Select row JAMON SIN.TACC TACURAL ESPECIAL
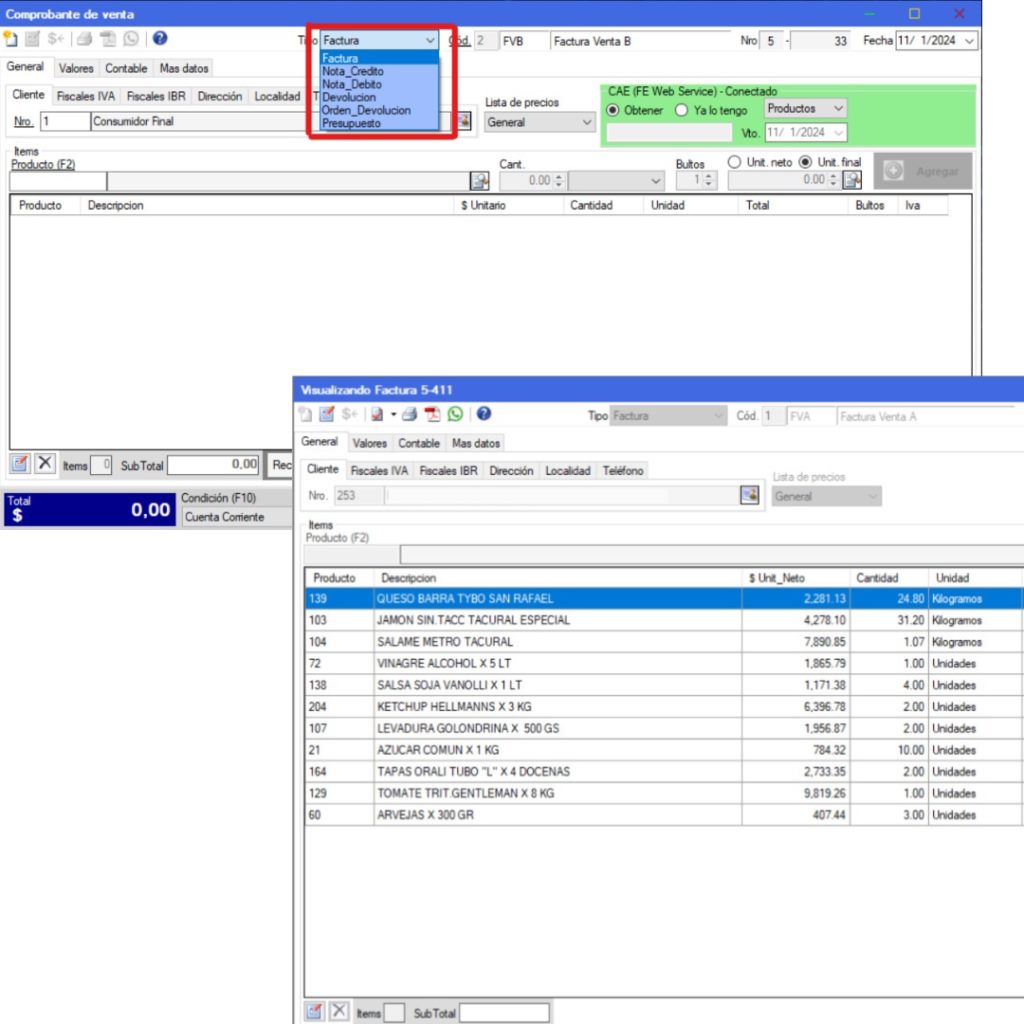 tap(664, 620)
